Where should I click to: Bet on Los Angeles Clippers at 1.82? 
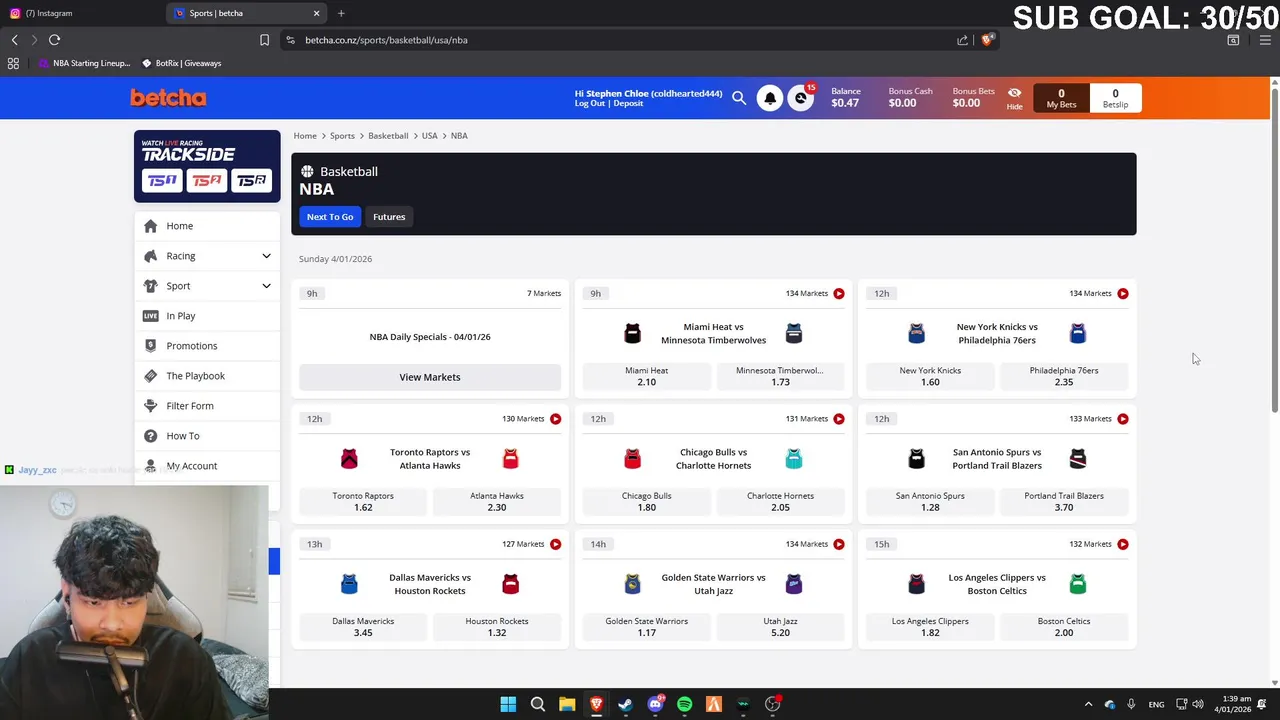click(930, 626)
